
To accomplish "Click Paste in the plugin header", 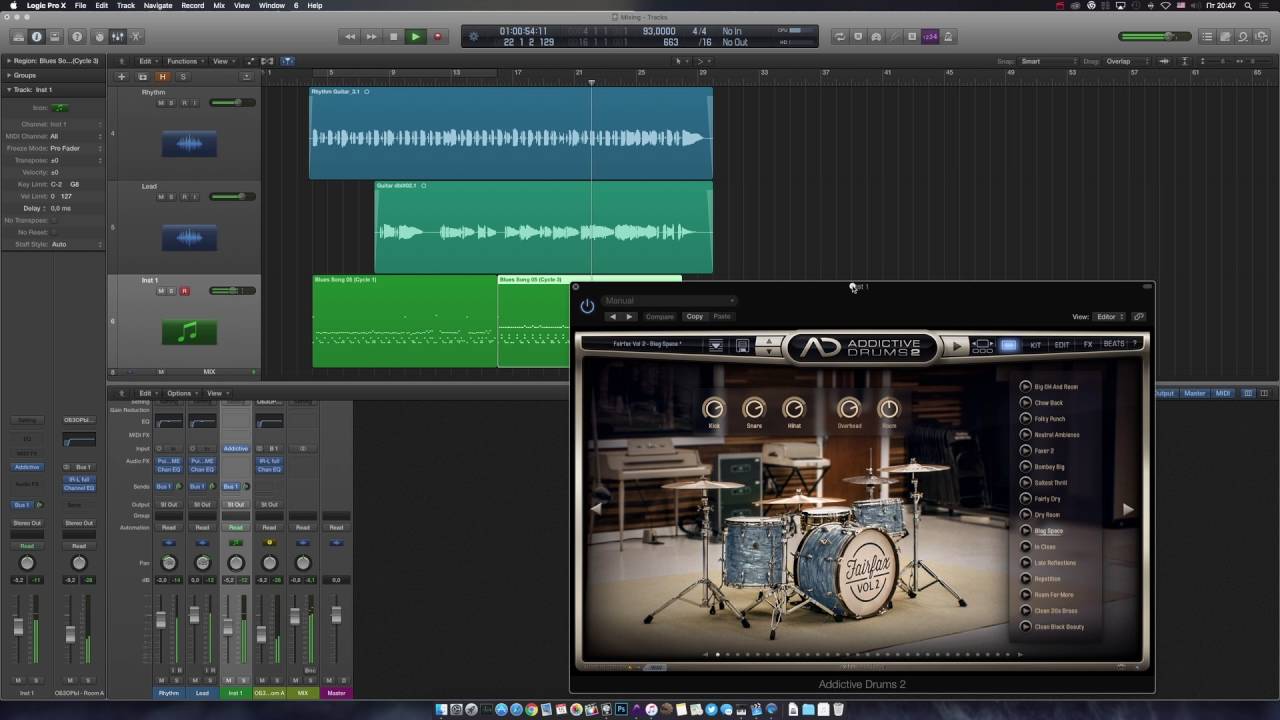I will pyautogui.click(x=722, y=316).
